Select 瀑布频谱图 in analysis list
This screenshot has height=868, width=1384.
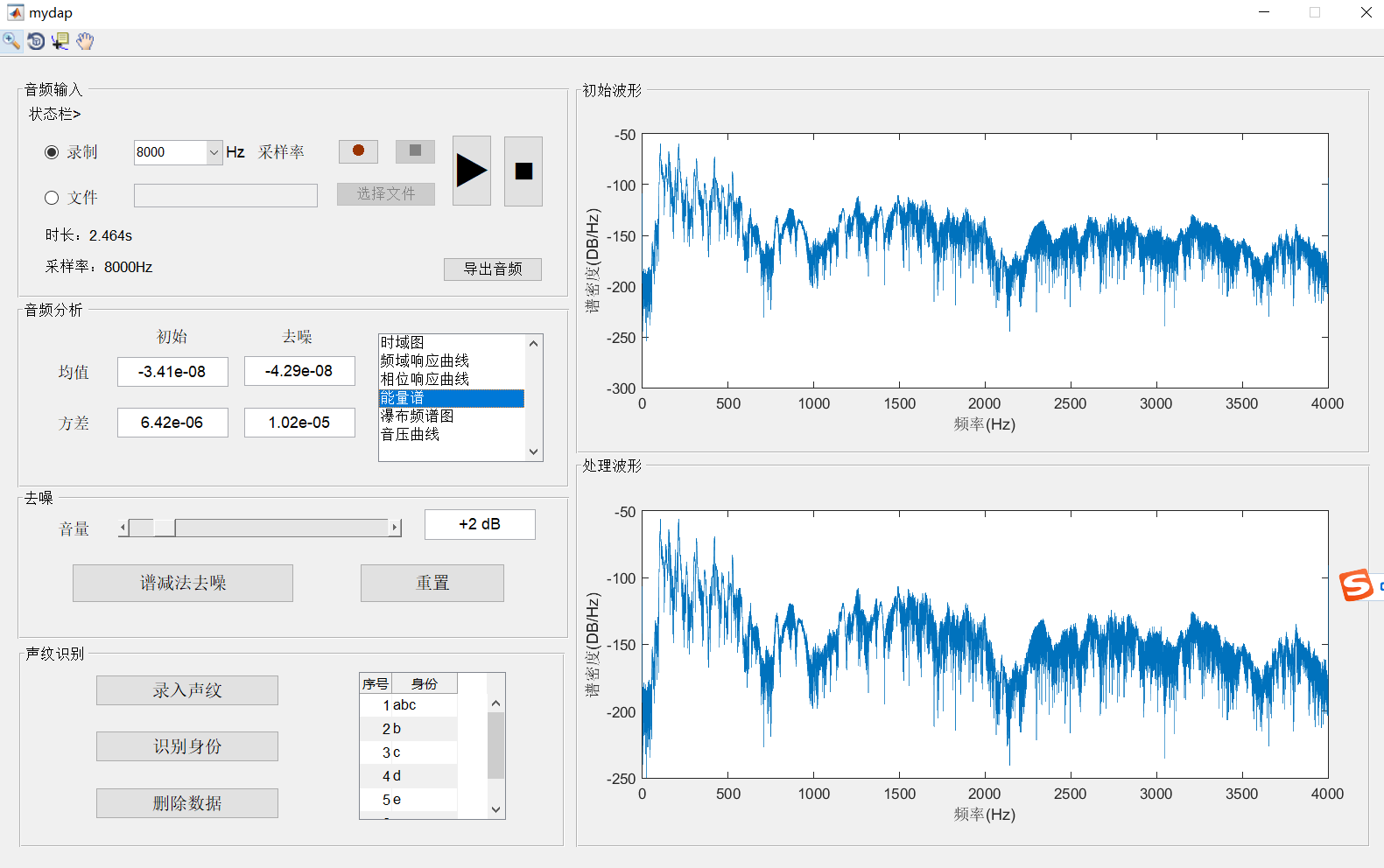[452, 416]
